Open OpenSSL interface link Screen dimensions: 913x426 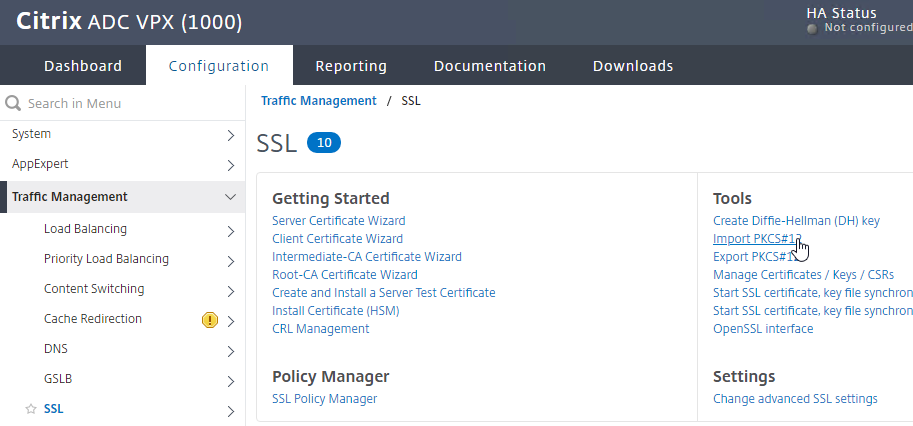[x=763, y=329]
